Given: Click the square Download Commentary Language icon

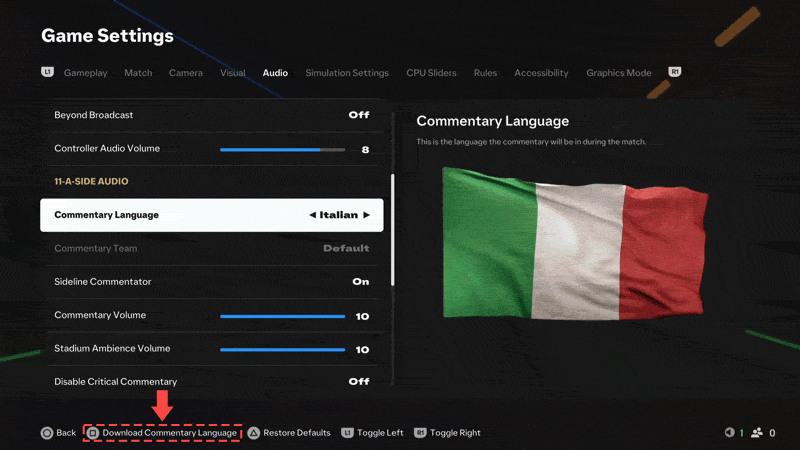Looking at the screenshot, I should coord(93,433).
